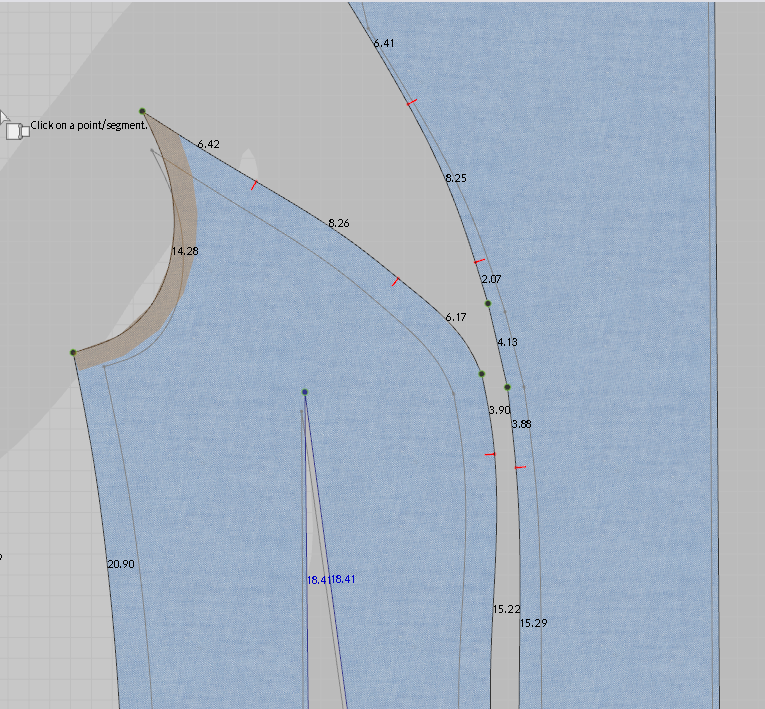This screenshot has width=765, height=709.
Task: Click the blue dart apex point
Action: [305, 392]
